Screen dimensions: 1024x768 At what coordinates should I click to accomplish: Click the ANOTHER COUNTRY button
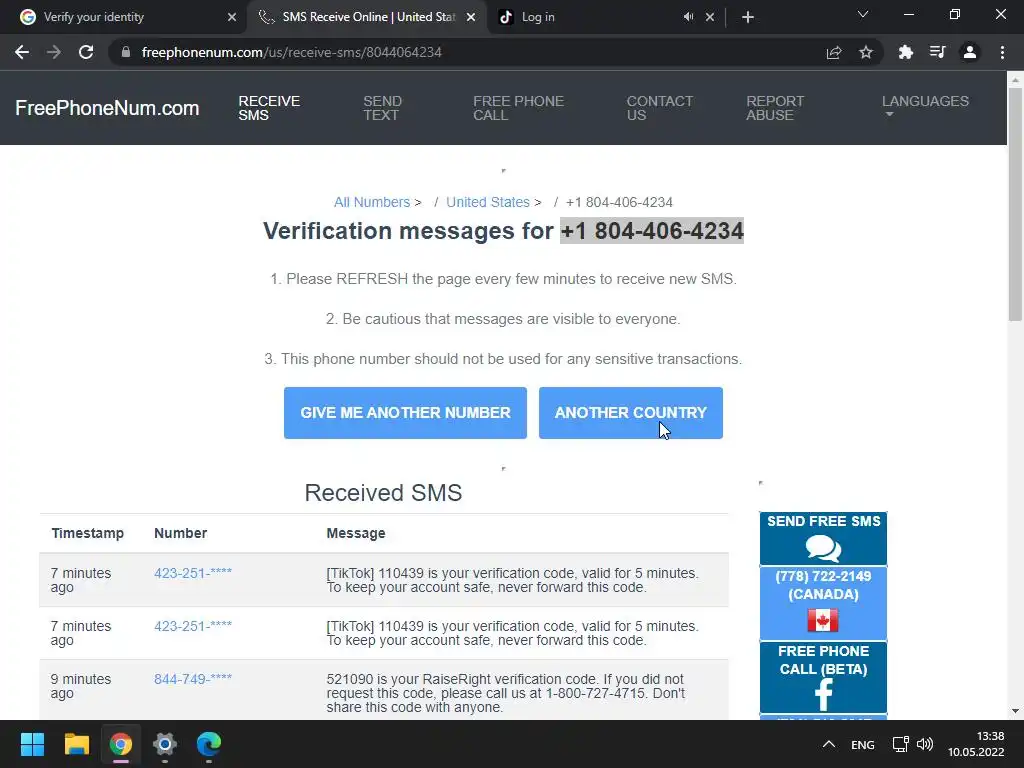click(630, 413)
